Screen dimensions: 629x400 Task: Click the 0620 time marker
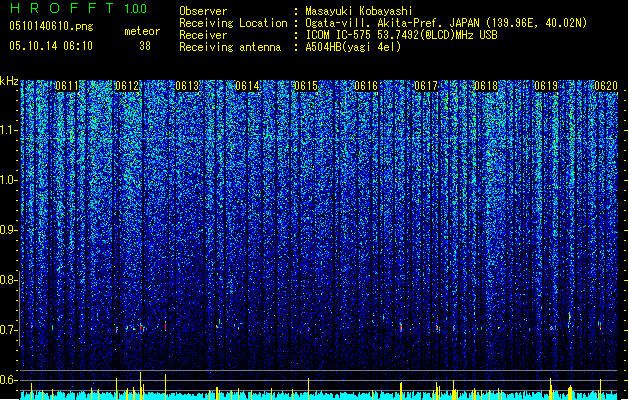(606, 86)
